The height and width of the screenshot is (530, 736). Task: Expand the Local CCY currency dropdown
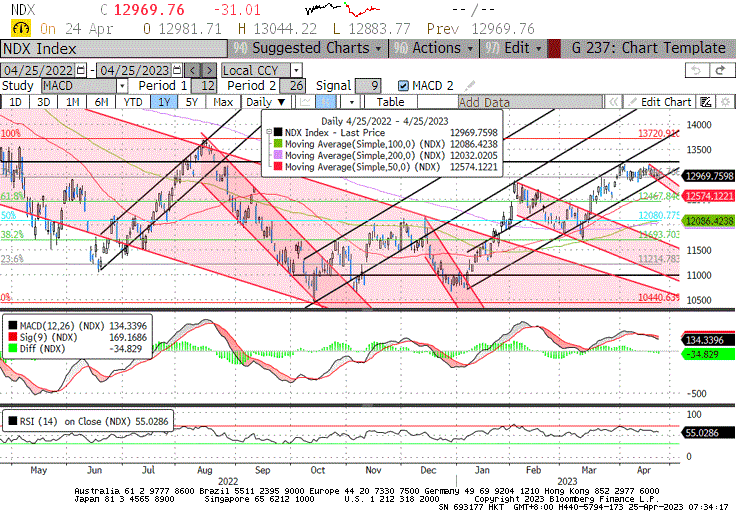[x=296, y=70]
